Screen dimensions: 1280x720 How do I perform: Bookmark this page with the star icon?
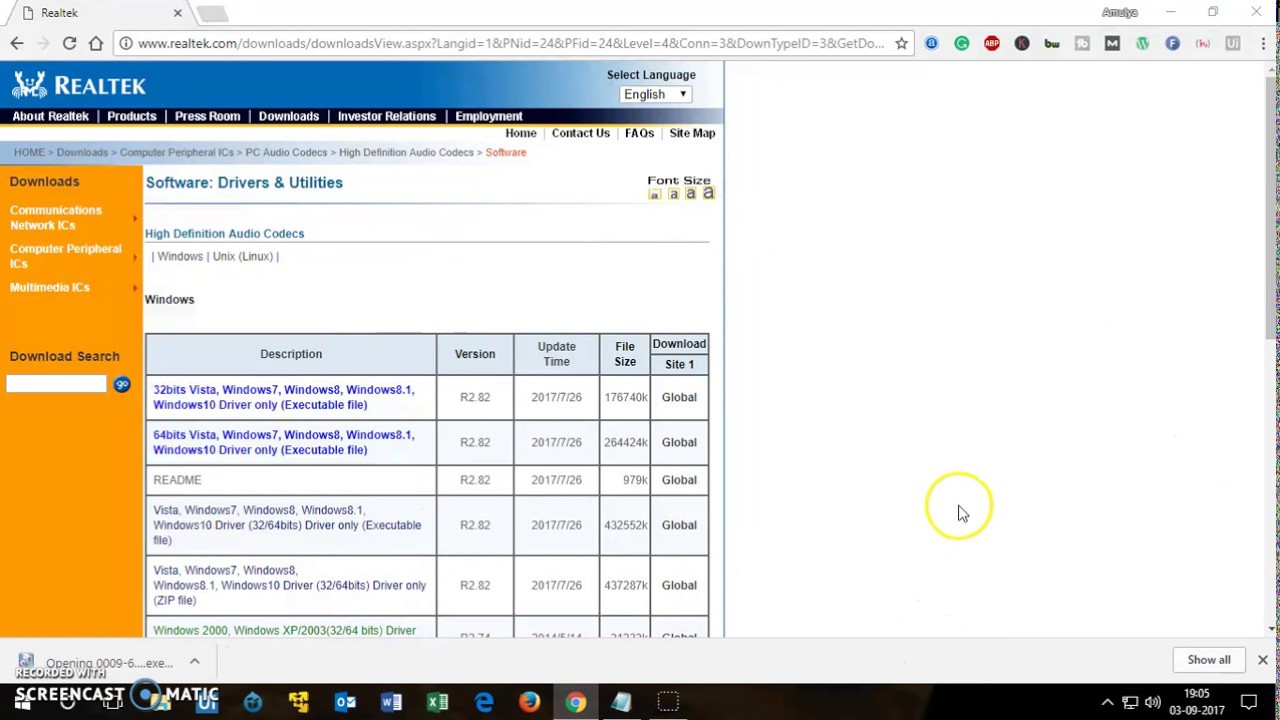click(x=901, y=43)
